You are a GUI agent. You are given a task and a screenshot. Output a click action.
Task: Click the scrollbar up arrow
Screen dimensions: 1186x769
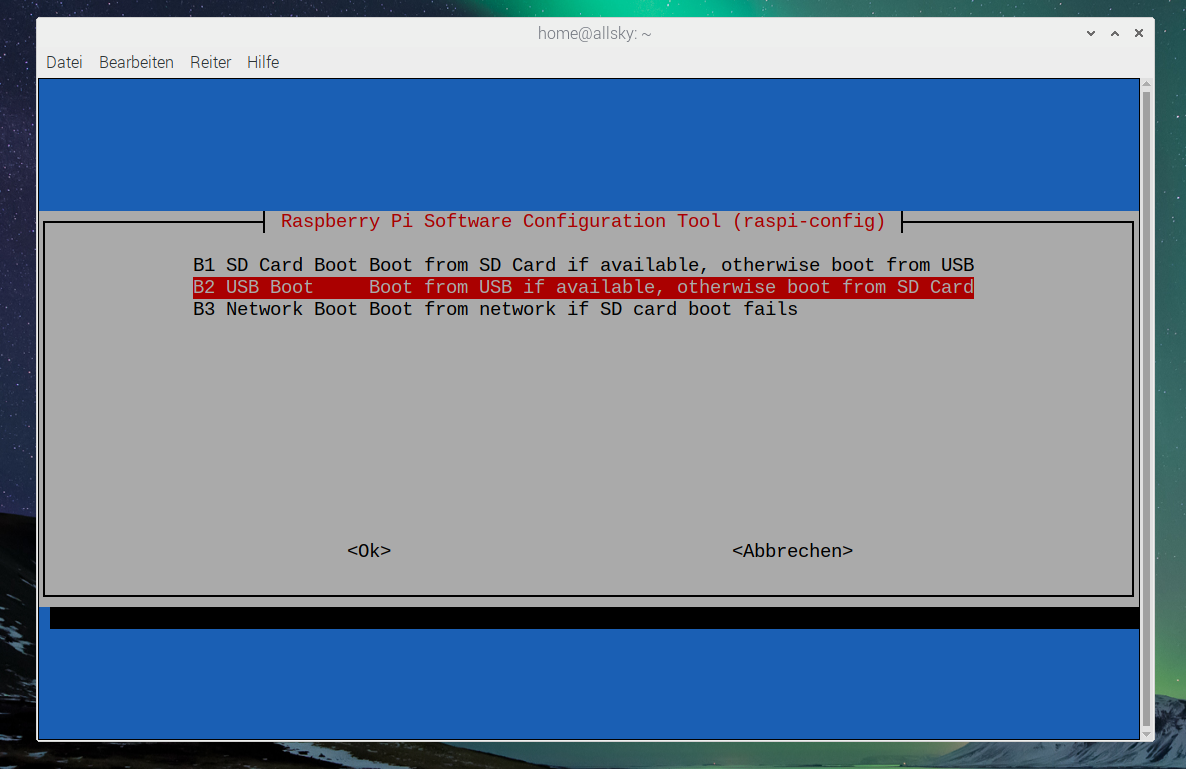tap(1147, 84)
